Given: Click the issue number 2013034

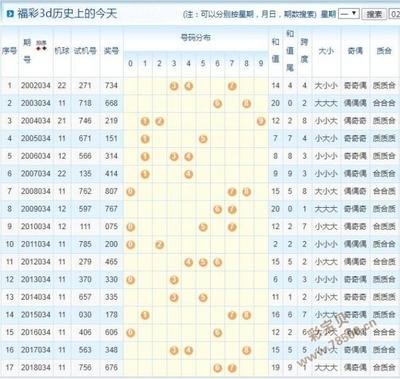Looking at the screenshot, I should coord(36,279).
